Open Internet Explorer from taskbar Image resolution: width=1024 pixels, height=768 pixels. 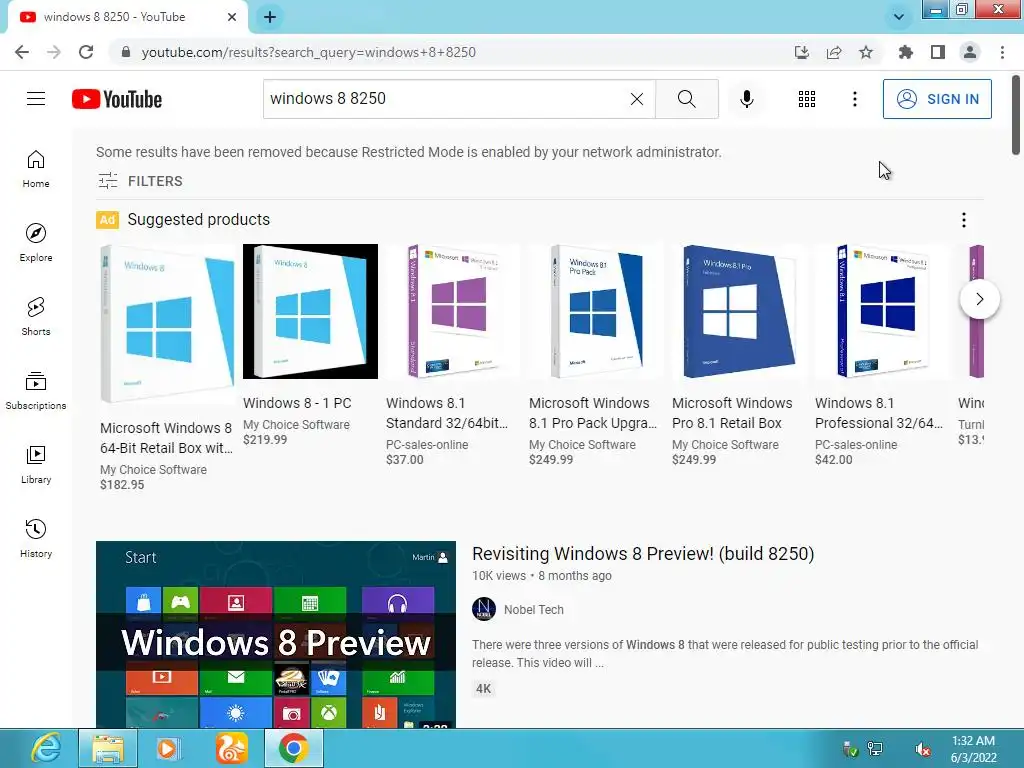coord(46,748)
